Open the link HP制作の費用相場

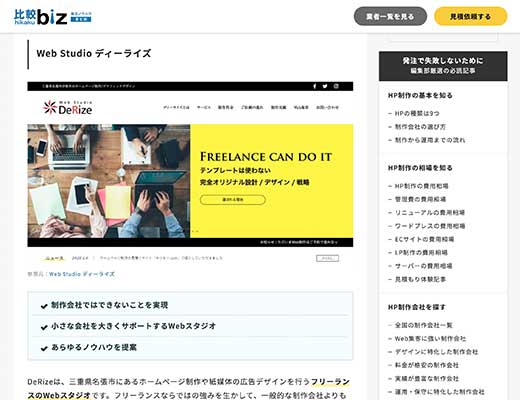[x=421, y=186]
